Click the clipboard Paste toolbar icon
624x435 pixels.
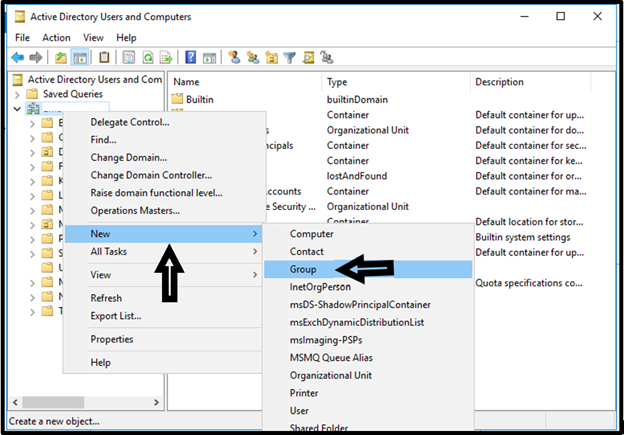[104, 57]
